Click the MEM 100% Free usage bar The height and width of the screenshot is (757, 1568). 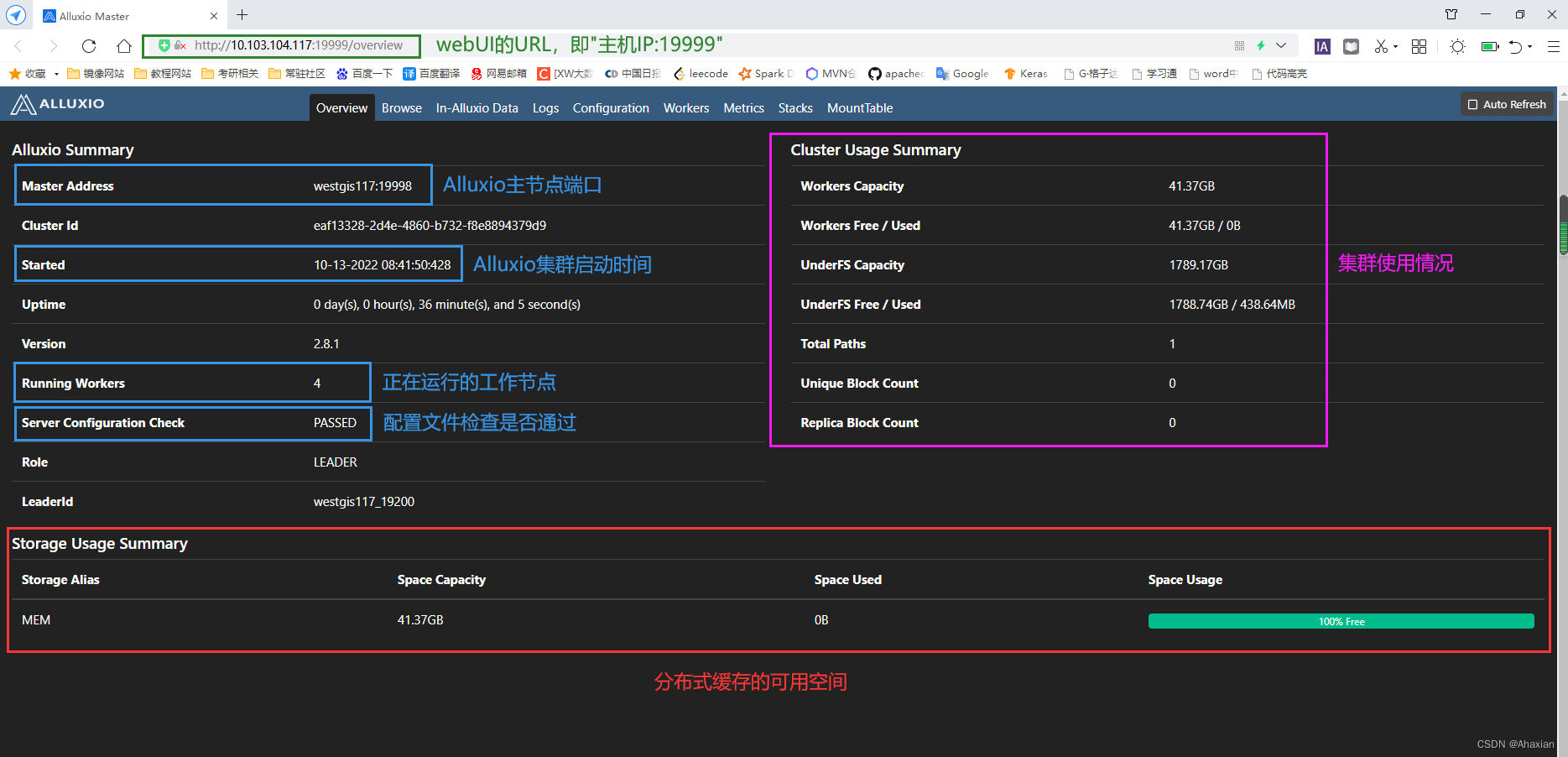pos(1341,621)
